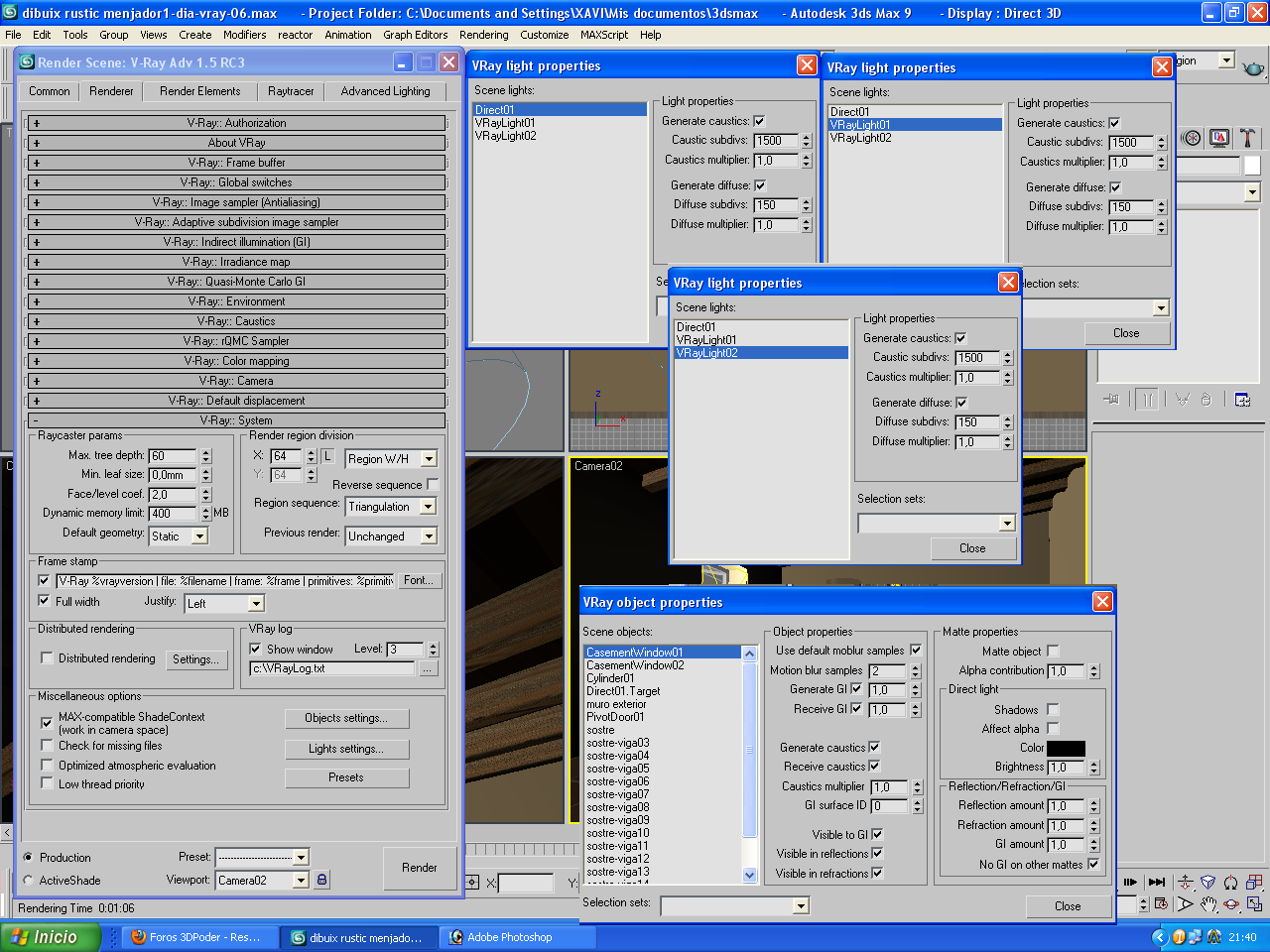
Task: Expand V-Ray Global switches rollout
Action: tap(236, 182)
